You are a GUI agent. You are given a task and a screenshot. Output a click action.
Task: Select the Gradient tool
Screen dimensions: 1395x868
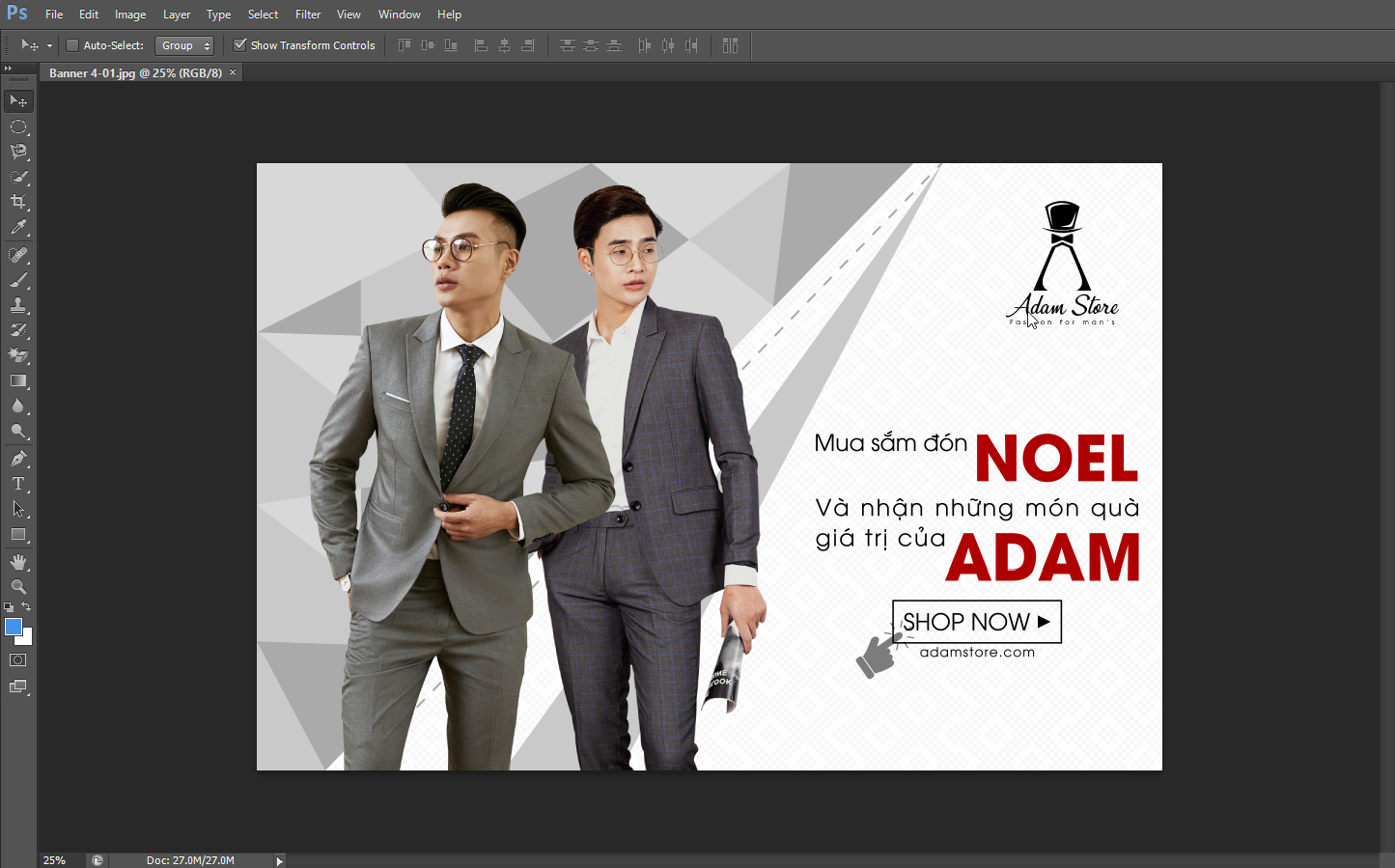[18, 380]
